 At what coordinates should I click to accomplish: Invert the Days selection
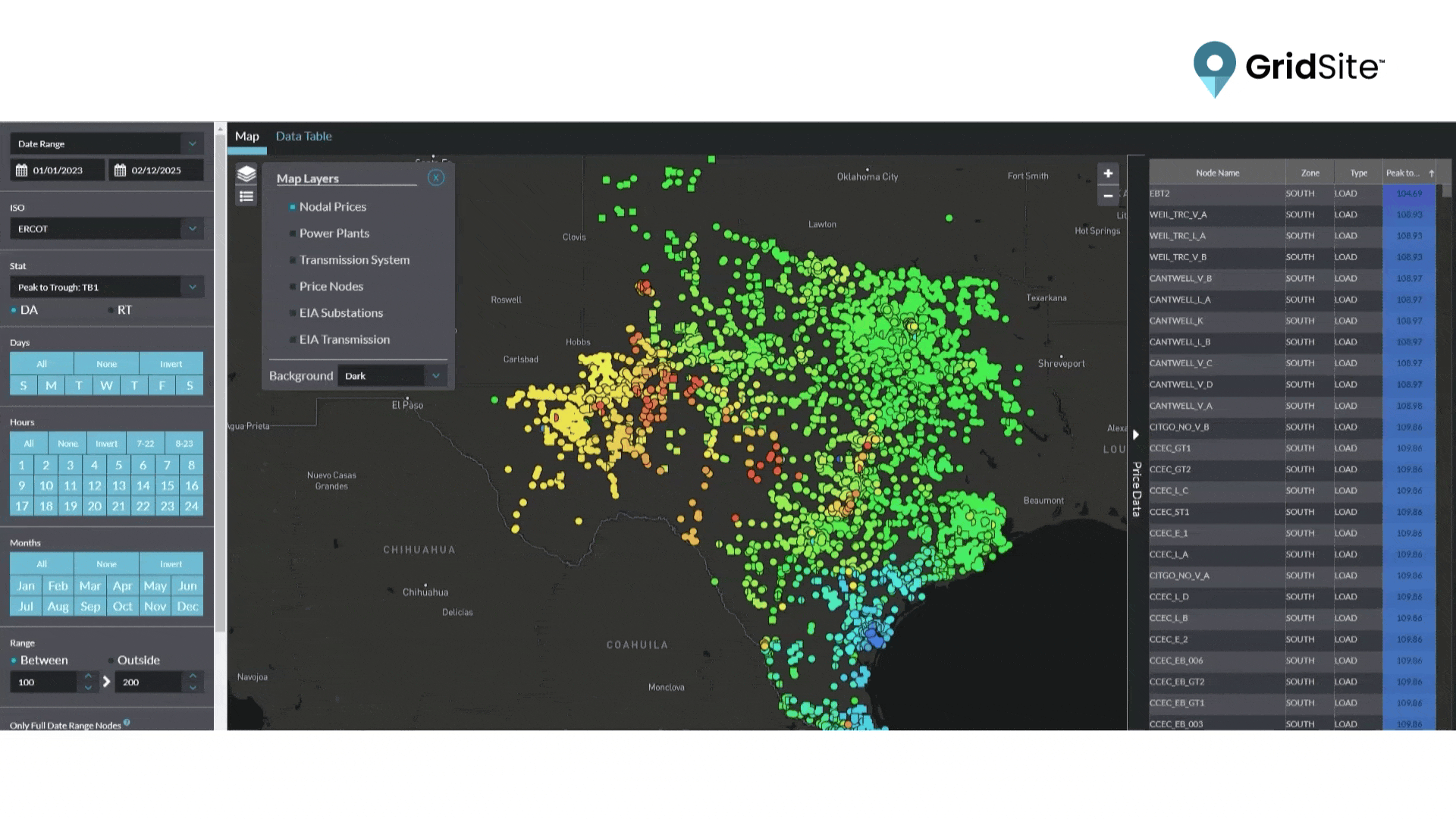coord(171,363)
